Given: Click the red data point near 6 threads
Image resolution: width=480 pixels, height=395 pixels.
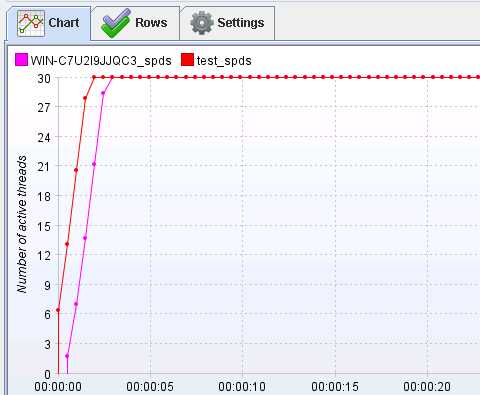Looking at the screenshot, I should tap(58, 310).
